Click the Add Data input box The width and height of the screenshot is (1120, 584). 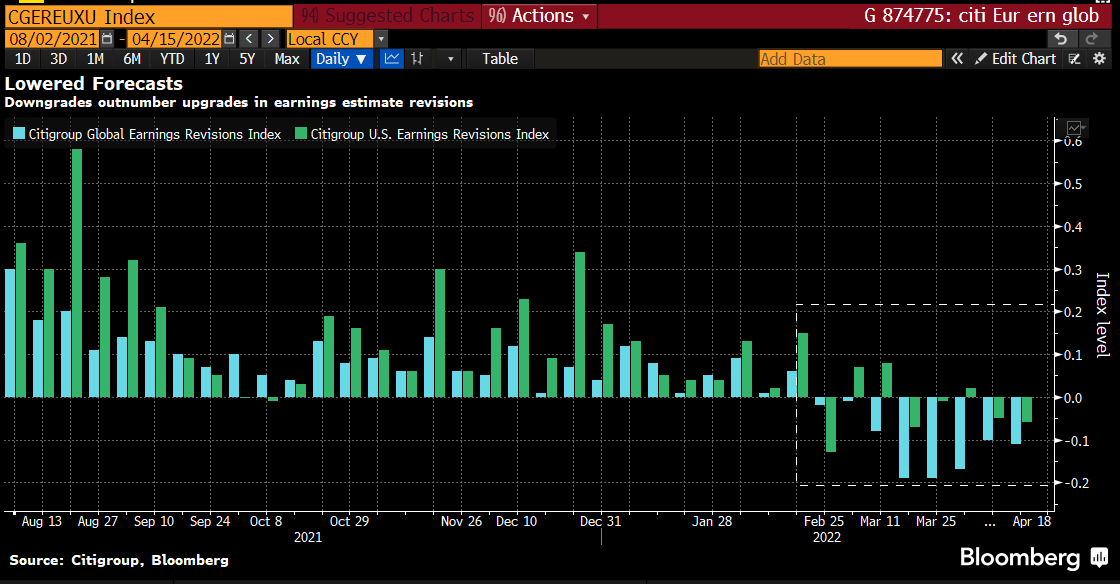851,59
